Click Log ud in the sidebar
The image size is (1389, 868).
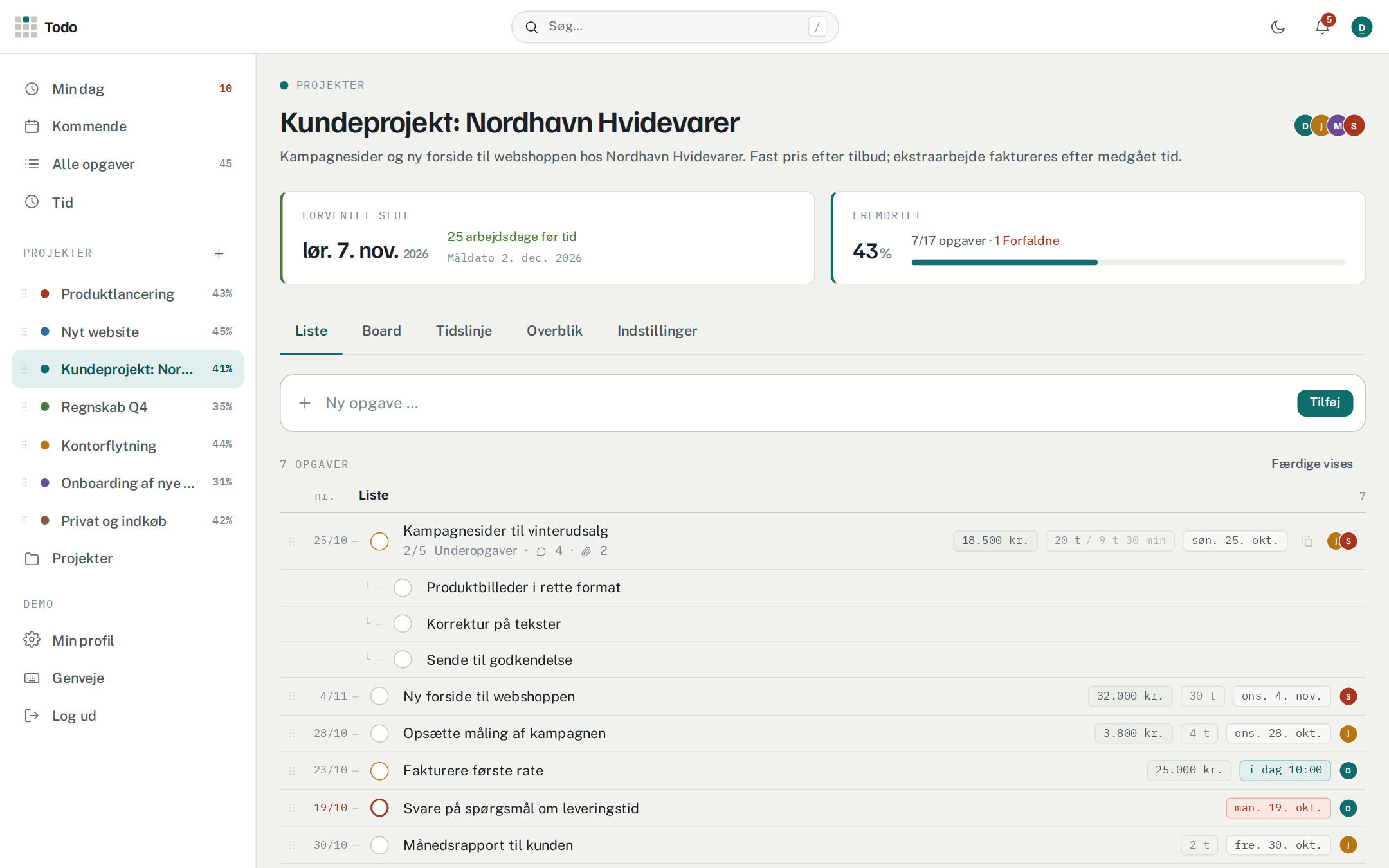(128, 716)
